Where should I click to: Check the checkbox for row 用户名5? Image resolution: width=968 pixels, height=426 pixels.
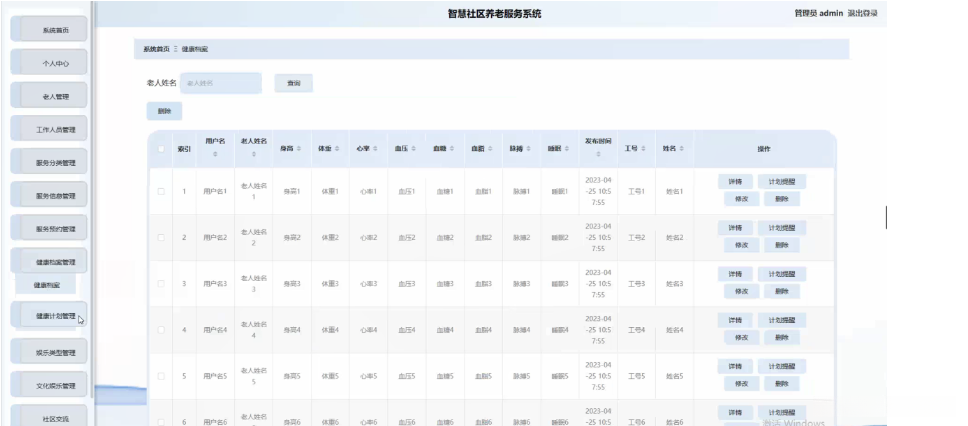coord(161,377)
